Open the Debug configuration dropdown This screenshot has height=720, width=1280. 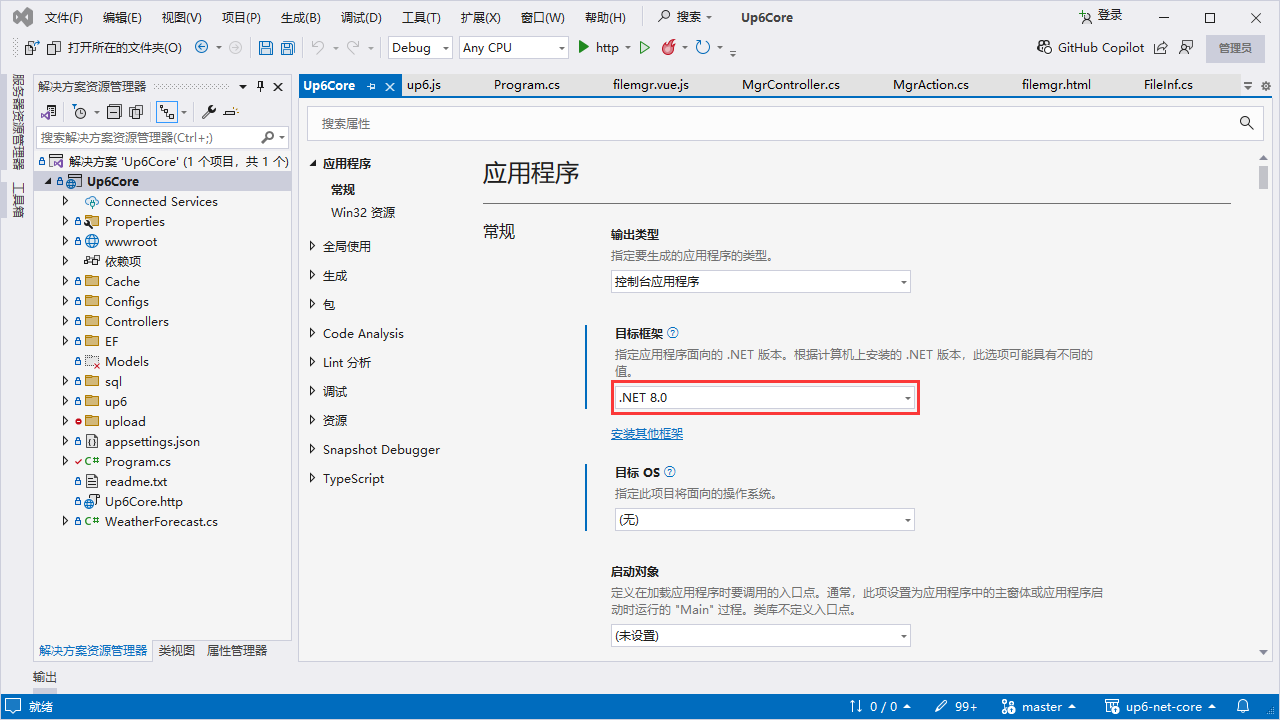[420, 47]
